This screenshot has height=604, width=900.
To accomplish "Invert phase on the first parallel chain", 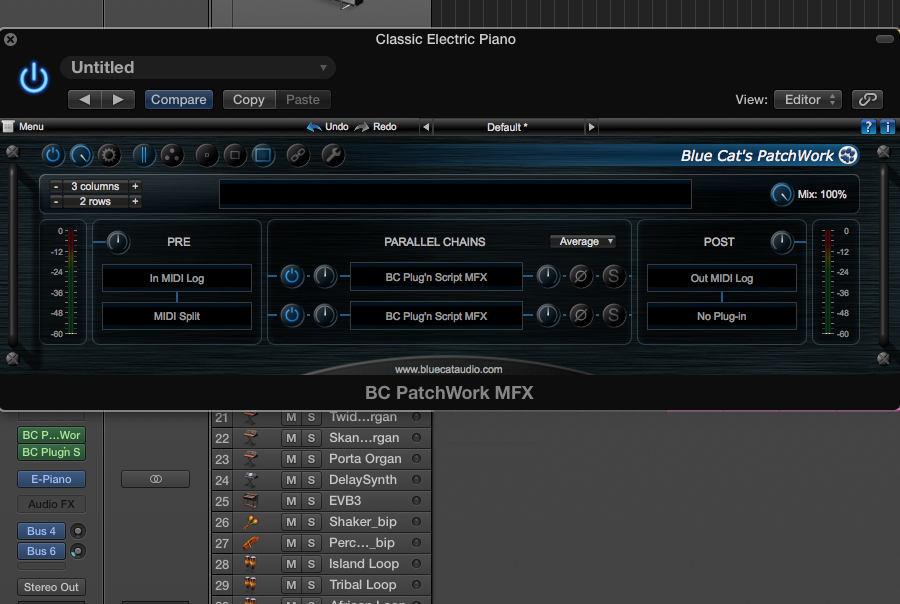I will coord(581,277).
